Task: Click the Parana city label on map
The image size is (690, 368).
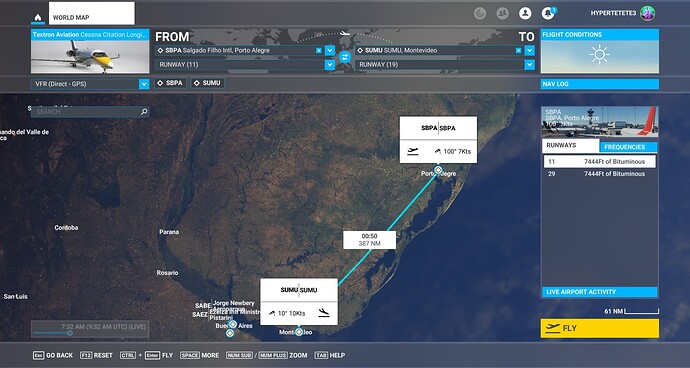Action: (169, 232)
